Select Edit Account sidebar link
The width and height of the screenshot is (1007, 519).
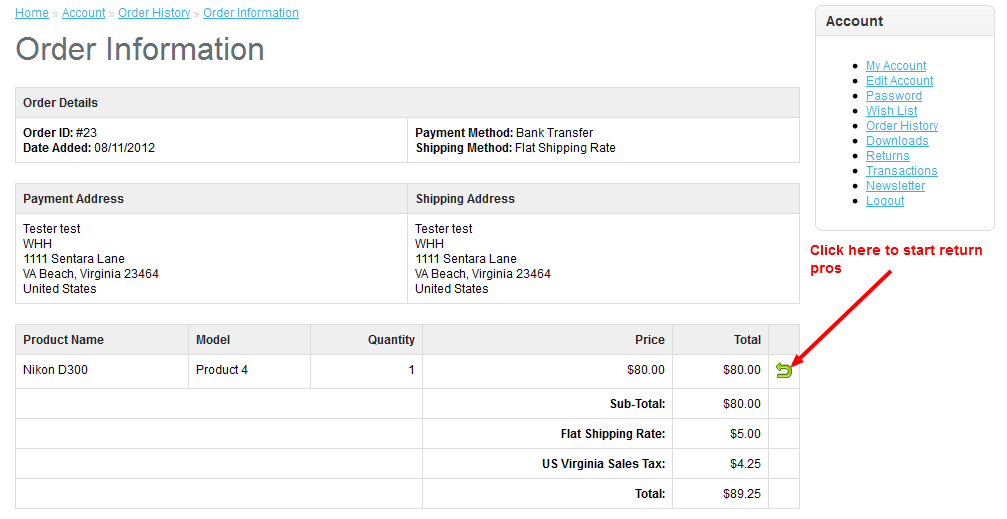[899, 81]
